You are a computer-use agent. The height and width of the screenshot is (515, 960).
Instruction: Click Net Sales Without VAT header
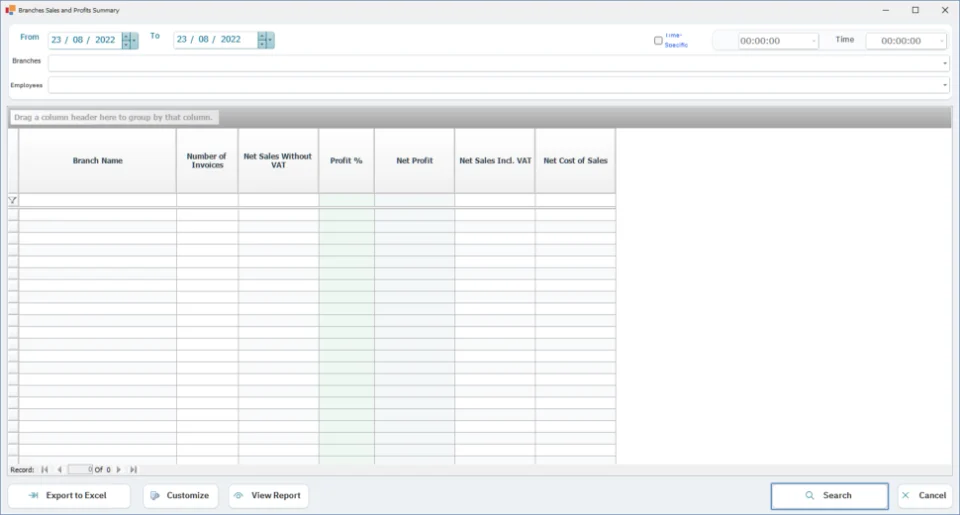point(278,160)
